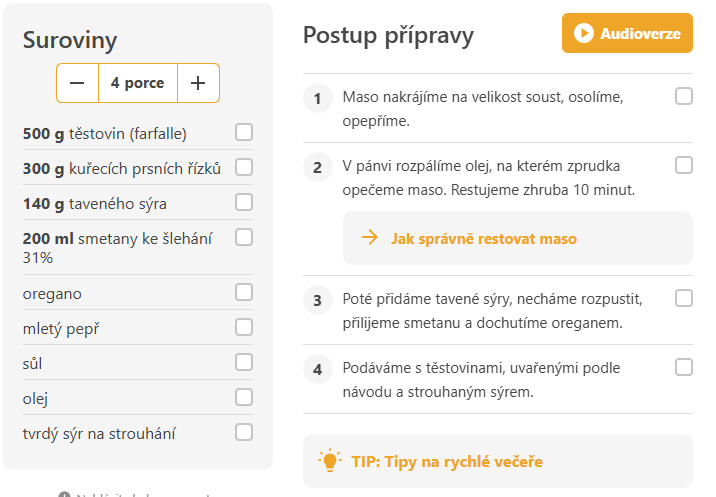This screenshot has width=716, height=497.
Task: Tick the step 3 completion checkbox
Action: point(684,298)
